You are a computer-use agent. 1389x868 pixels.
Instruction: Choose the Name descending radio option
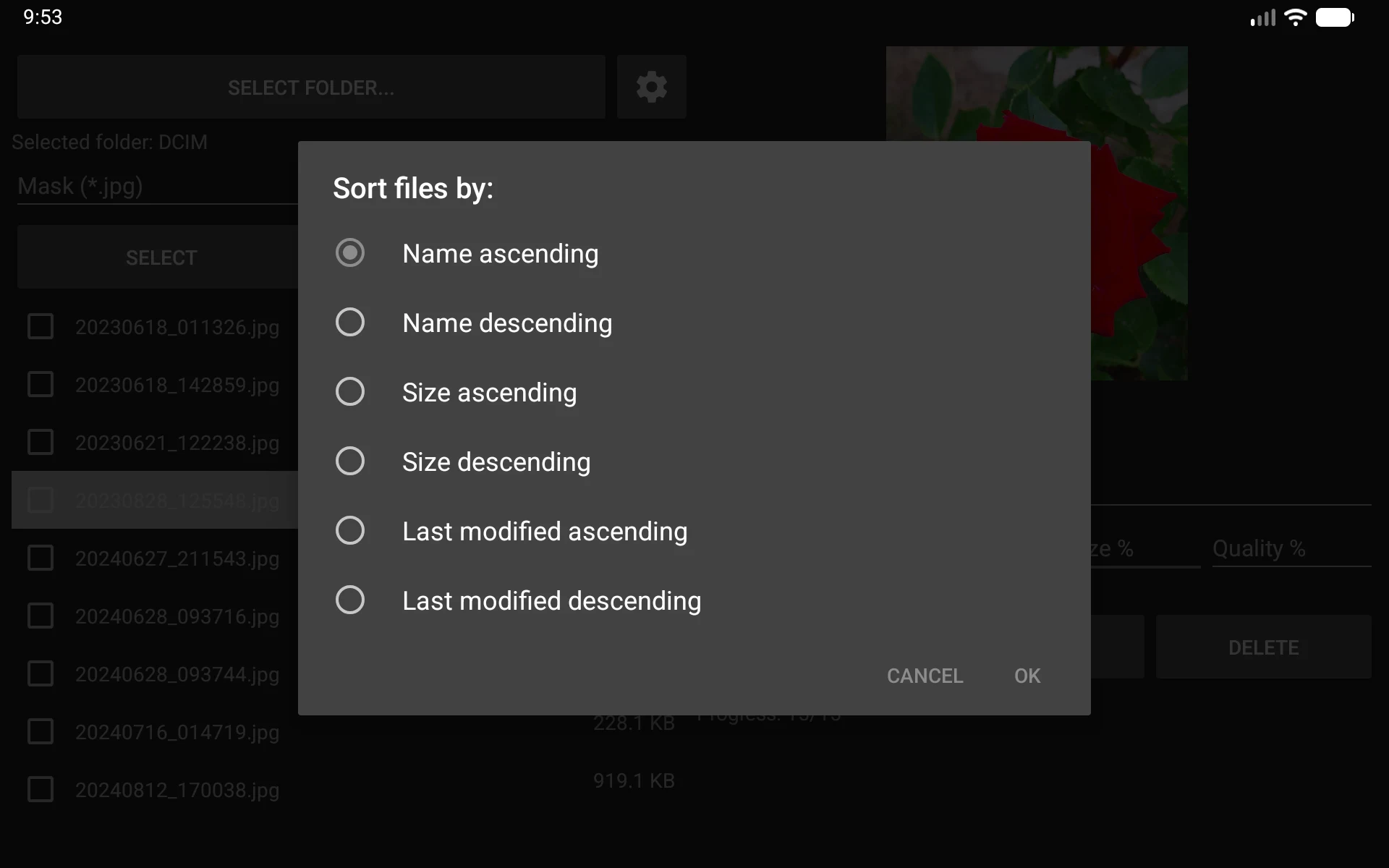[x=350, y=323]
